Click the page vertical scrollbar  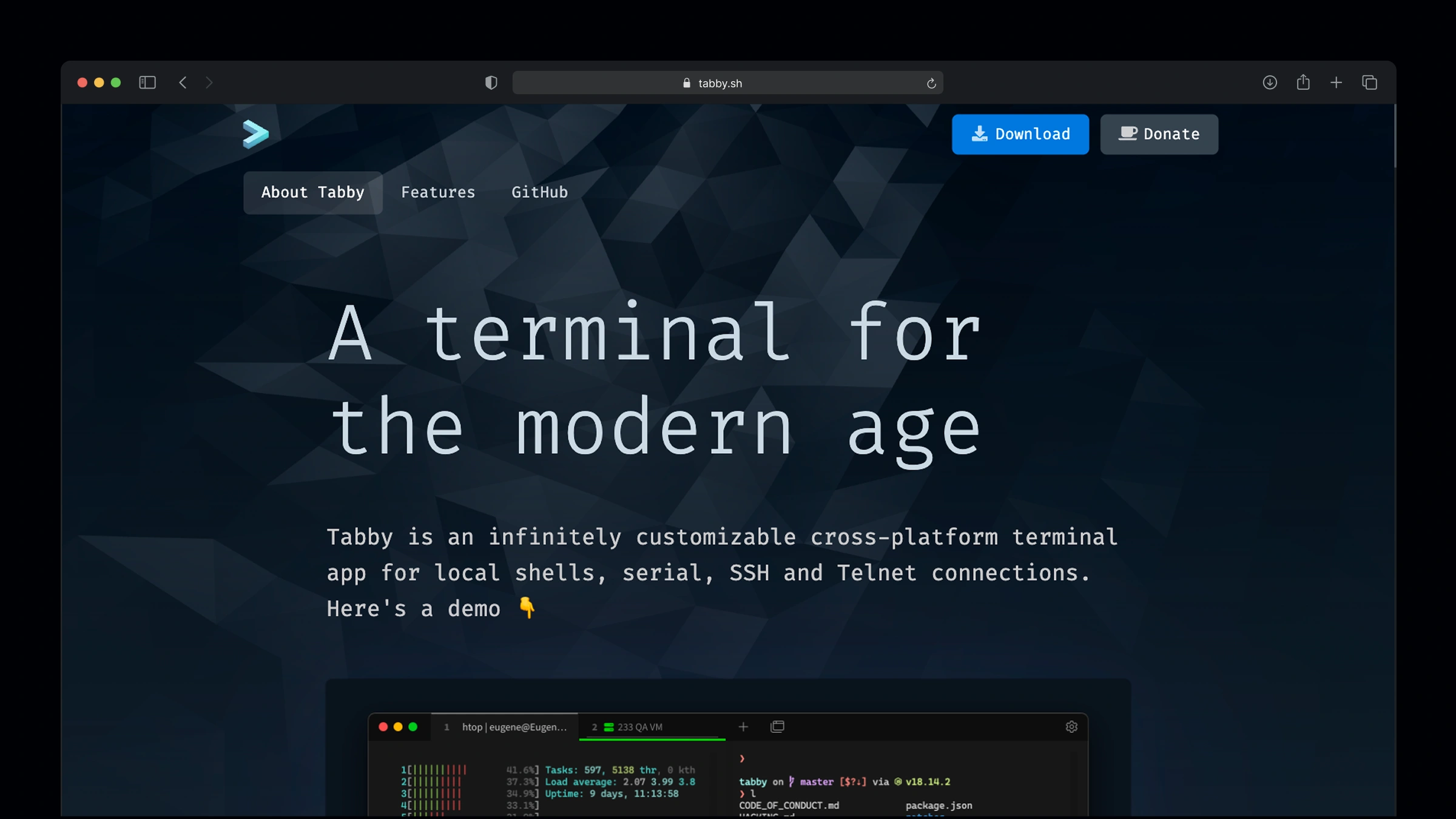tap(1395, 136)
